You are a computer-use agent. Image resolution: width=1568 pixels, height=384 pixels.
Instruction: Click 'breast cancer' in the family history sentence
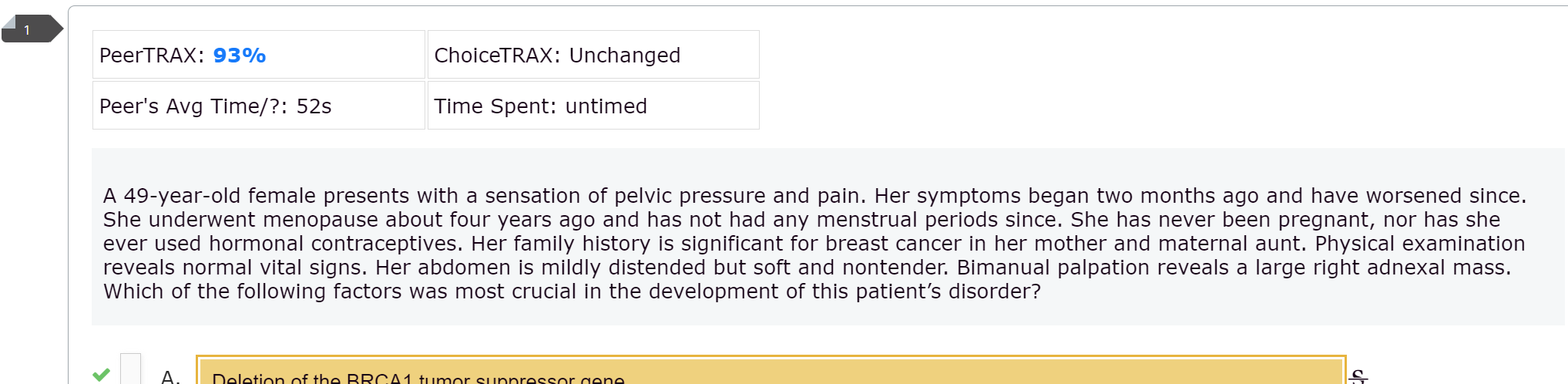coord(894,244)
